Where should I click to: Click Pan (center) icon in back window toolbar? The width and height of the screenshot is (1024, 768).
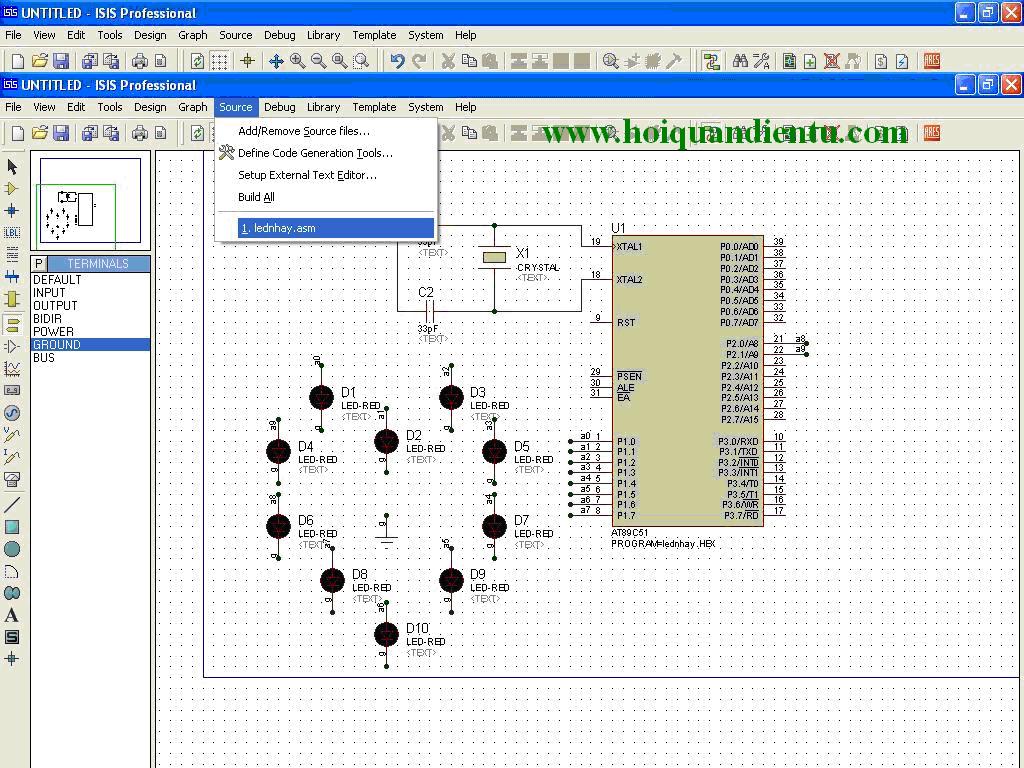(x=276, y=61)
